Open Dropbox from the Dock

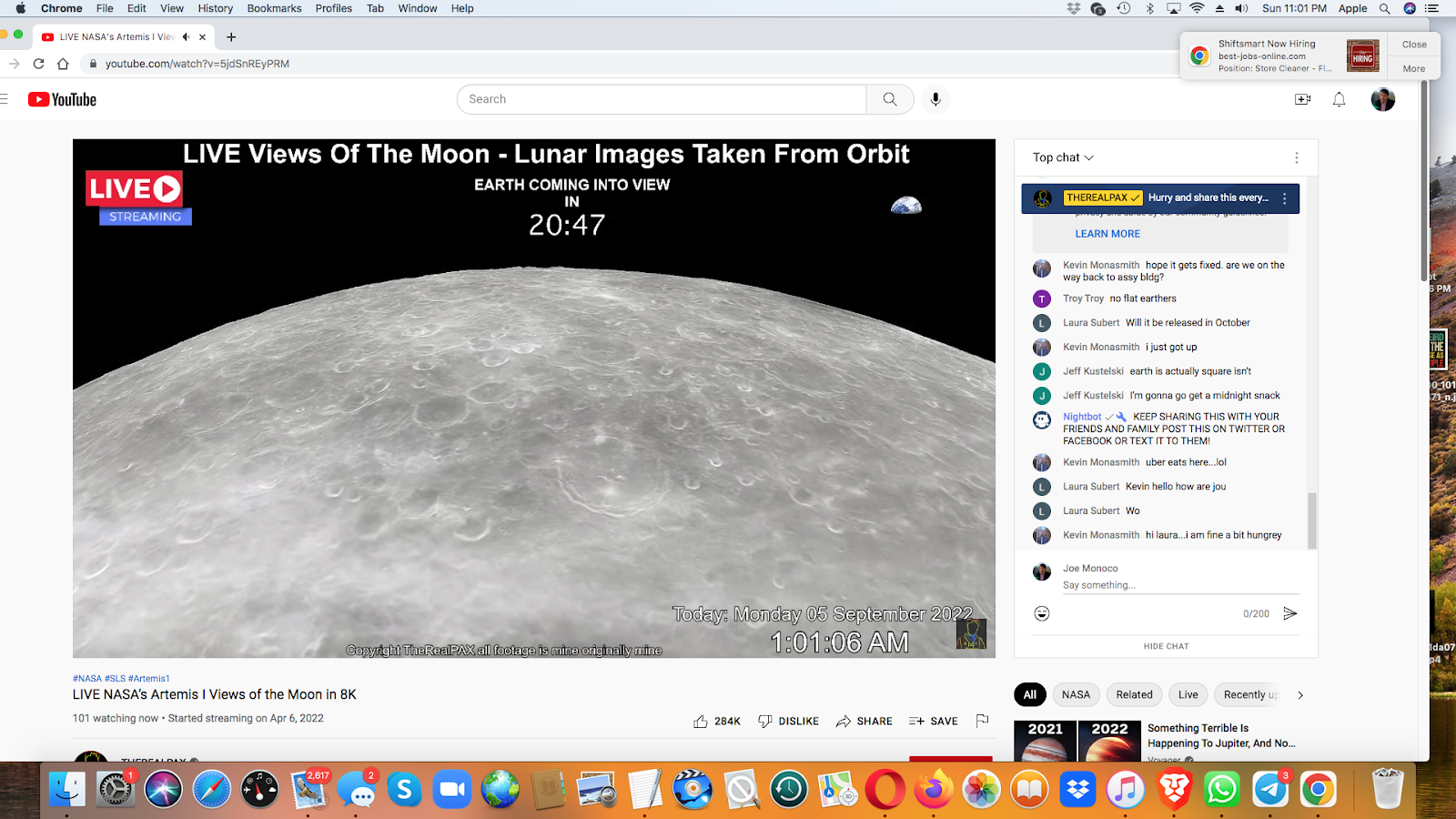(x=1077, y=789)
